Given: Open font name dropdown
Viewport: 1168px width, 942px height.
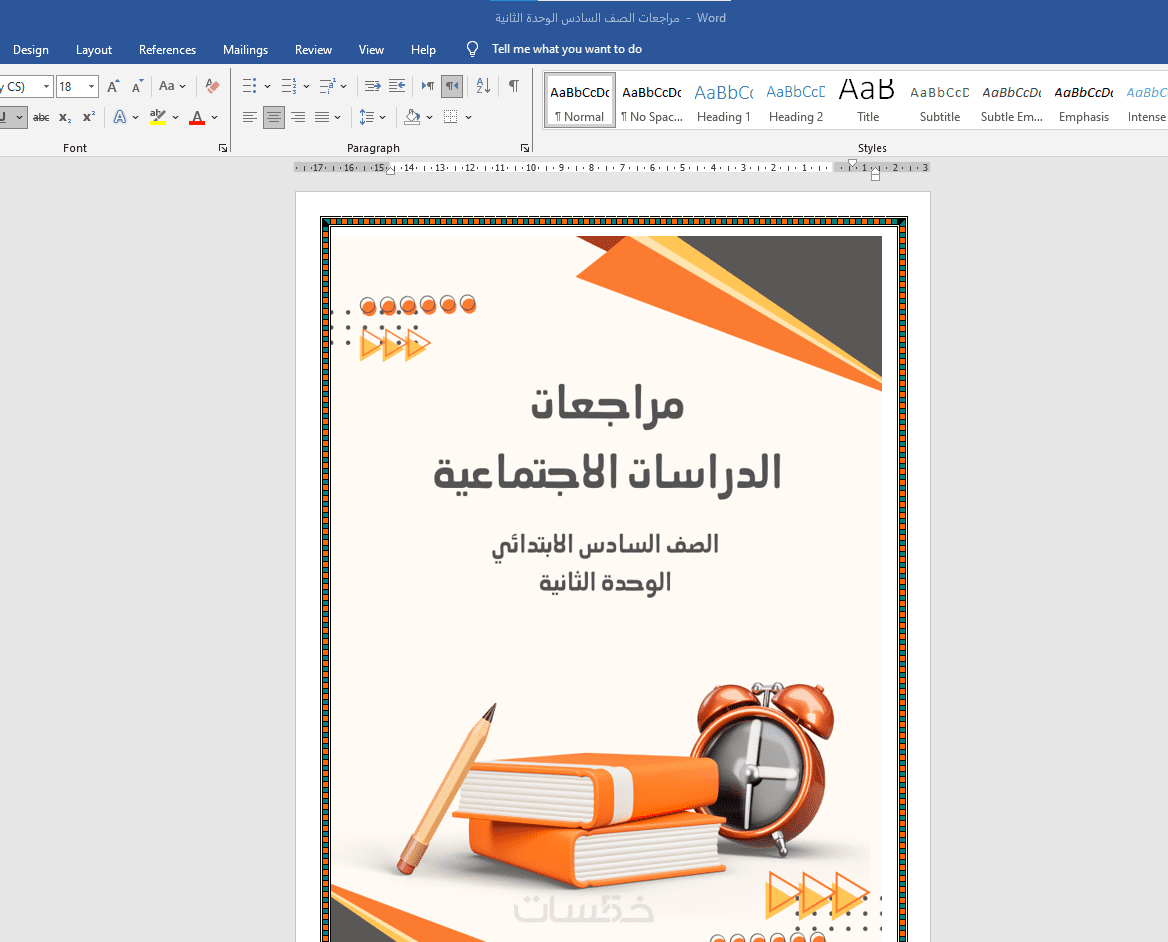Looking at the screenshot, I should (46, 86).
